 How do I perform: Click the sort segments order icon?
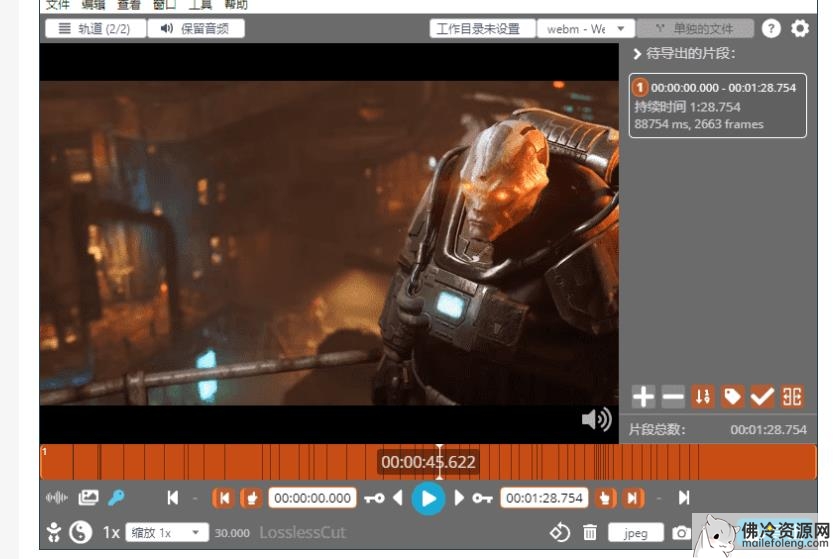coord(703,397)
